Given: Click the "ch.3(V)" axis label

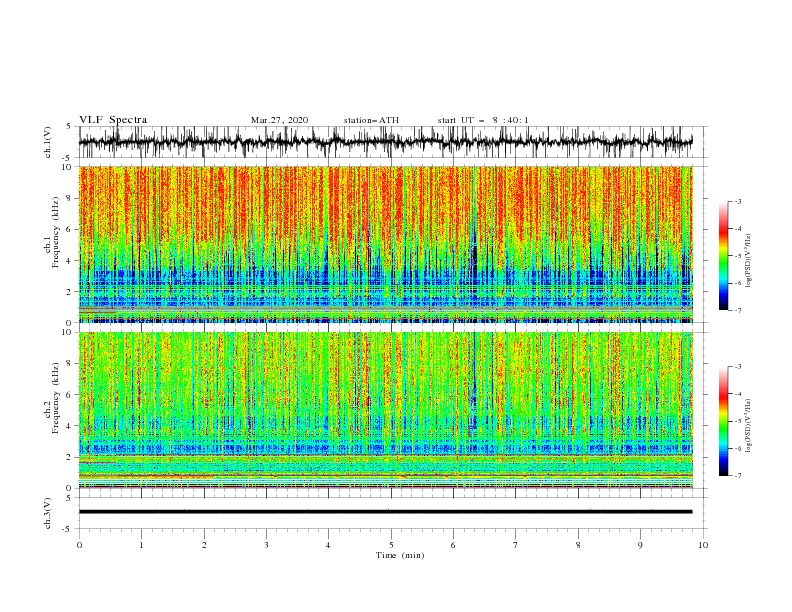Looking at the screenshot, I should click(x=48, y=514).
